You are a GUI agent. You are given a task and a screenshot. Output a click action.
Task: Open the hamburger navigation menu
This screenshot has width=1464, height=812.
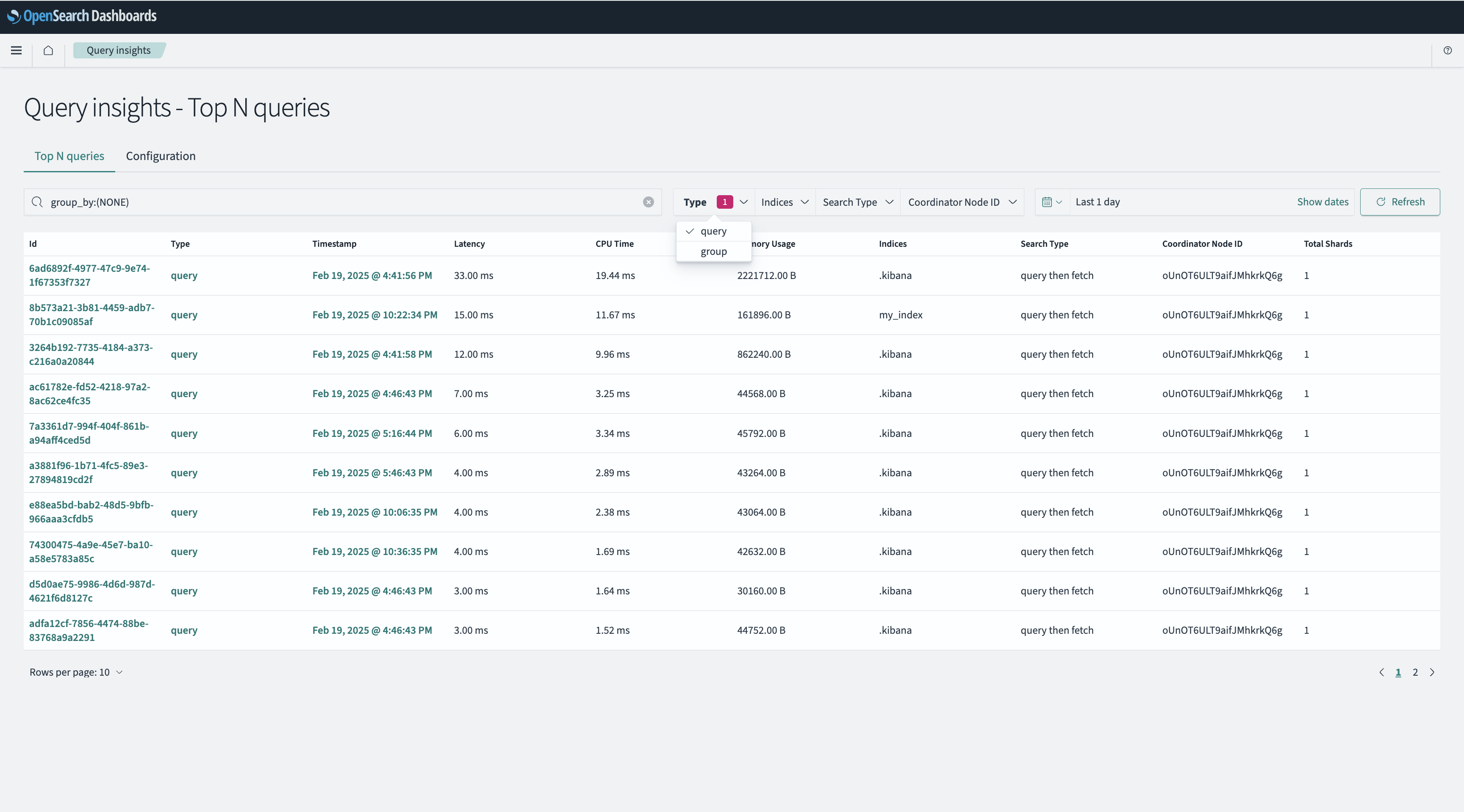coord(16,50)
